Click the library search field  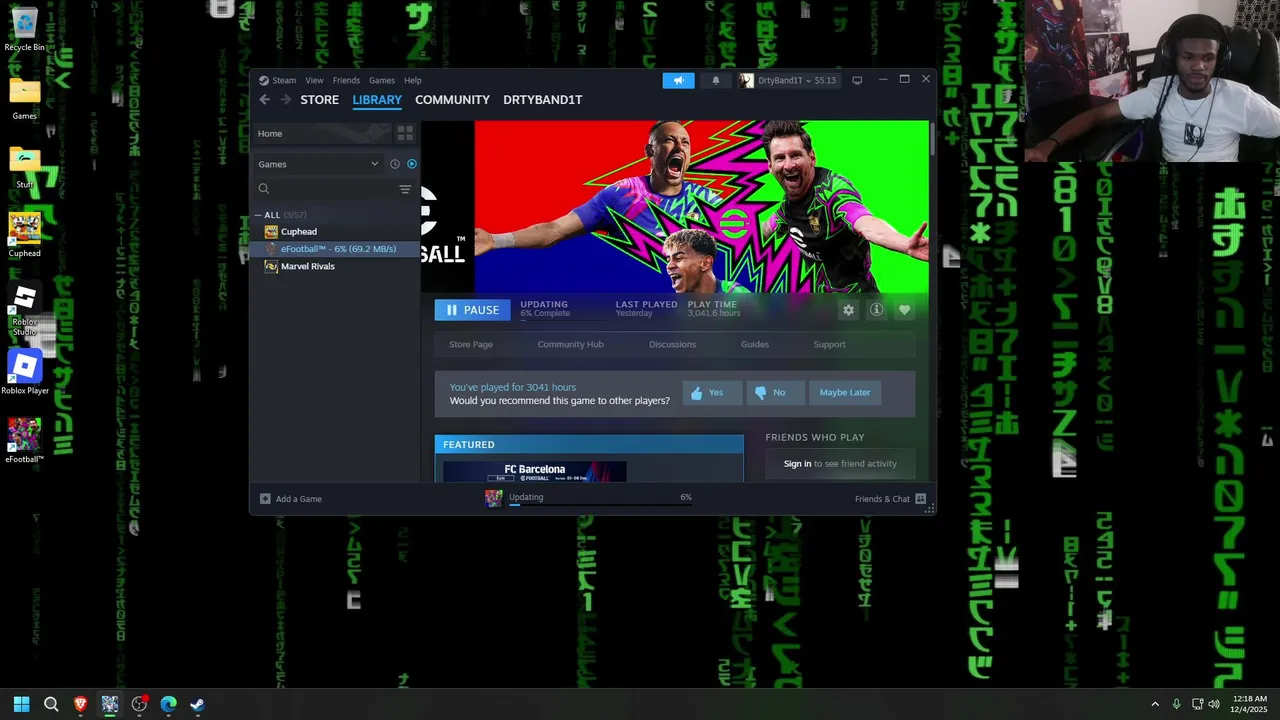(327, 189)
